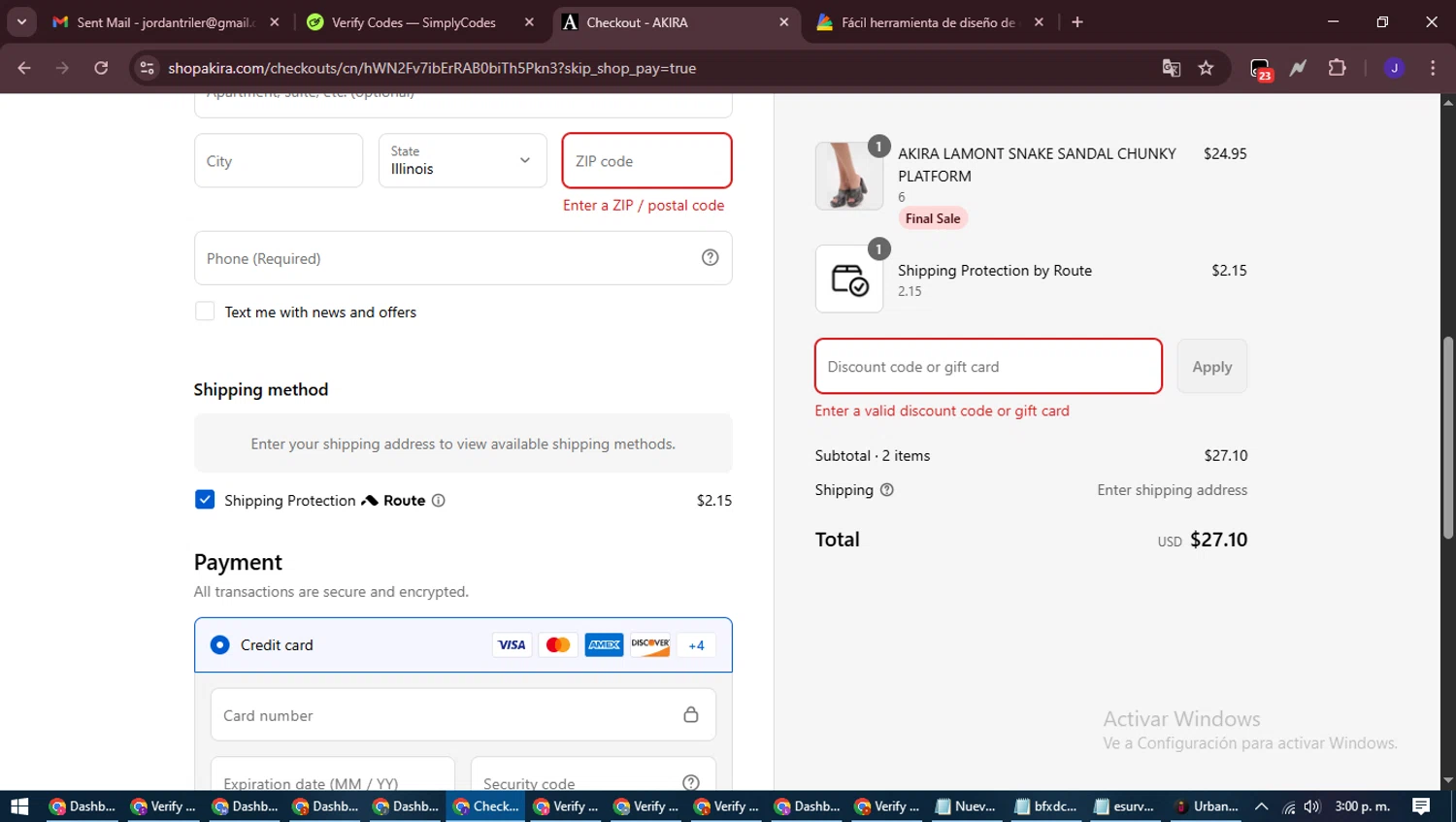Click the Visa card logo
Image resolution: width=1456 pixels, height=822 pixels.
point(512,645)
